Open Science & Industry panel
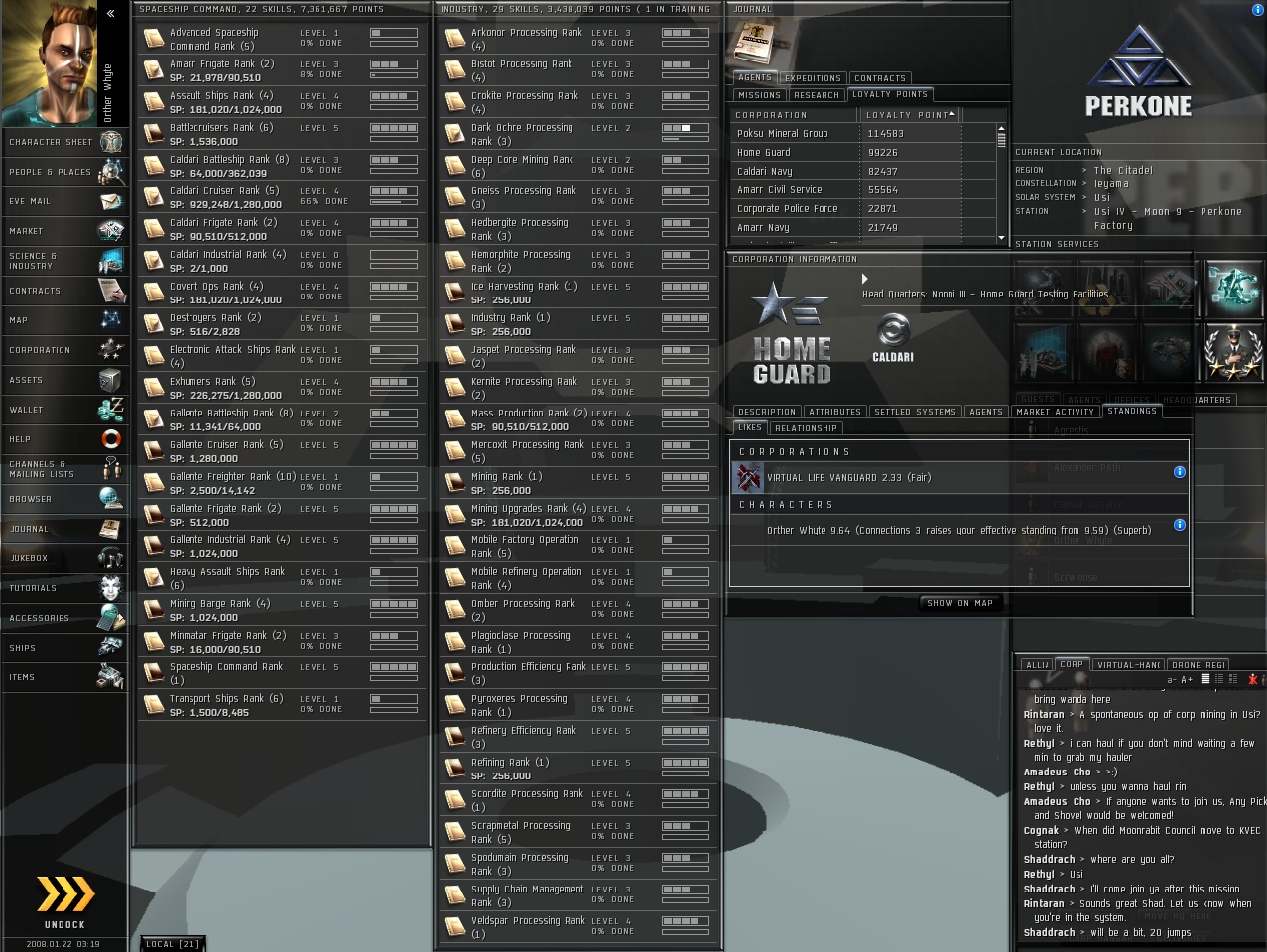This screenshot has width=1267, height=952. click(x=64, y=261)
